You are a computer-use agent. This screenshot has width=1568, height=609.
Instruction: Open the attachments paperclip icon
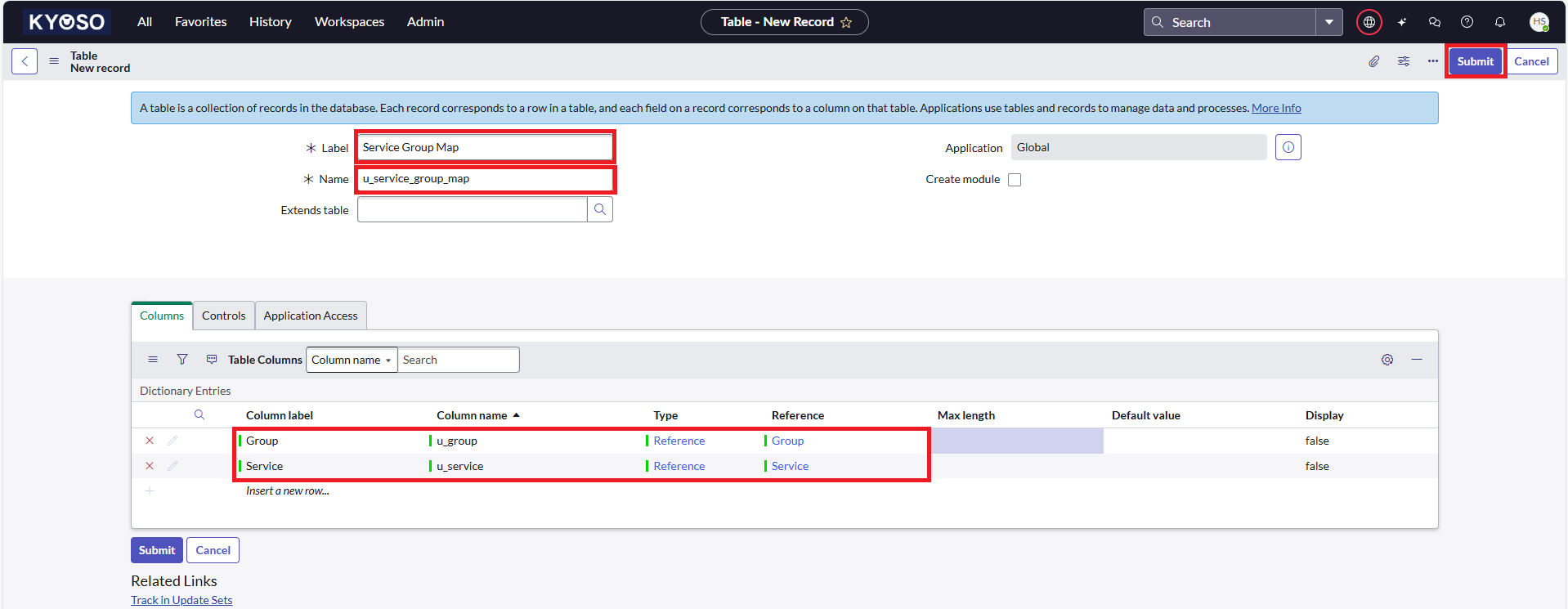[1374, 61]
